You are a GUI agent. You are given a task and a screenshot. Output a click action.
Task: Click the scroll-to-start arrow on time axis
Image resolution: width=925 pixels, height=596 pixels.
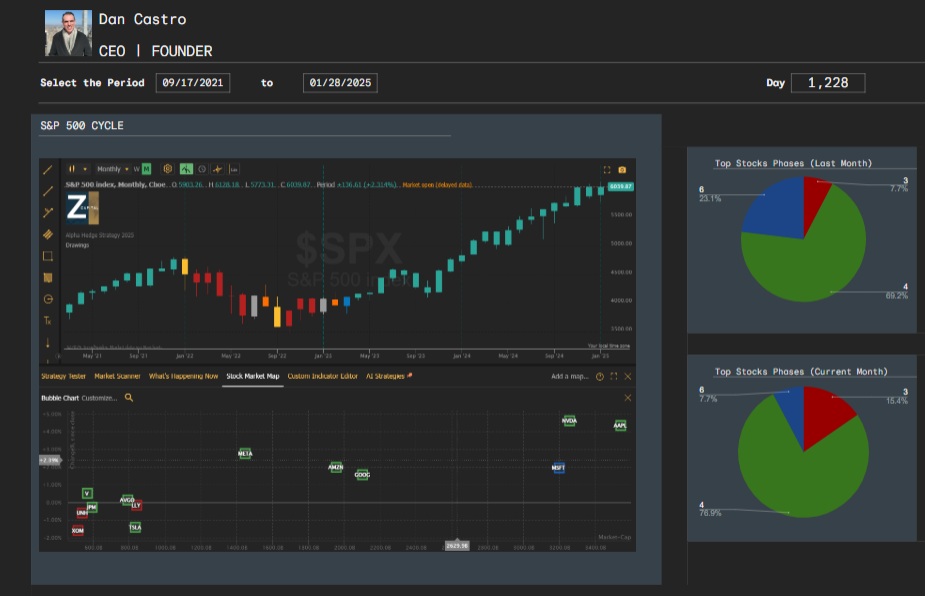click(x=58, y=356)
